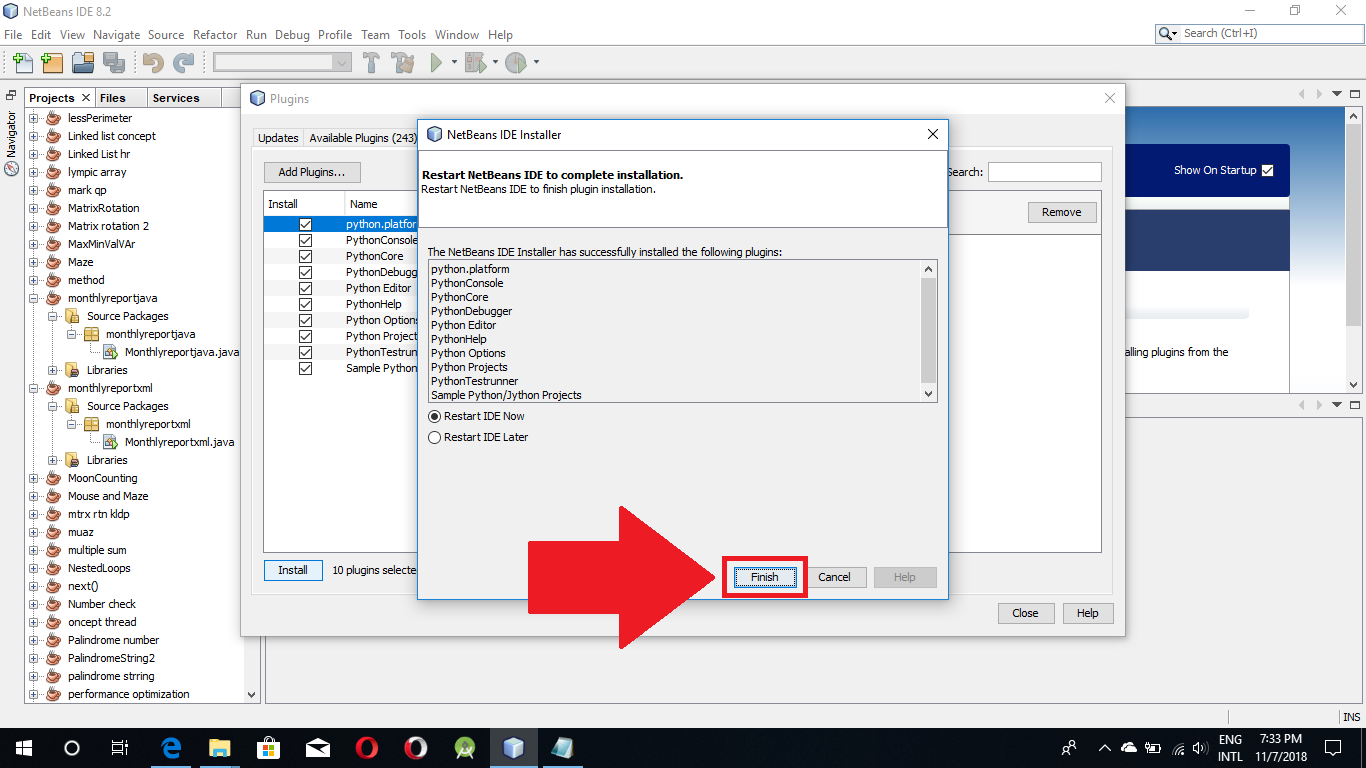The height and width of the screenshot is (768, 1366).
Task: Click the New Project toolbar icon
Action: pyautogui.click(x=52, y=63)
